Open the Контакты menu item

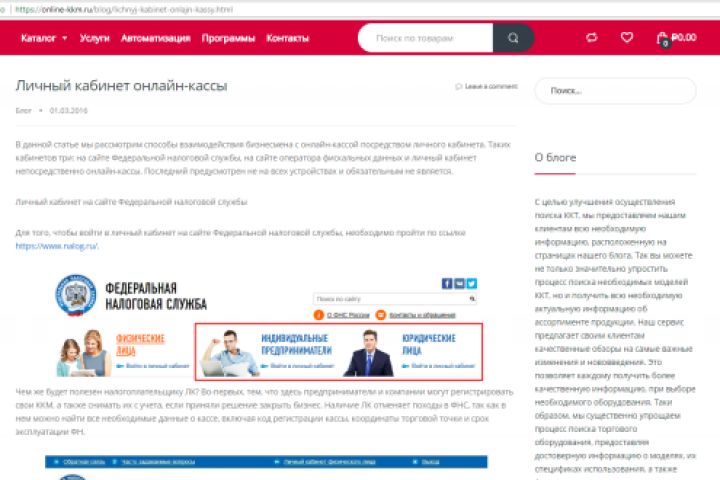[287, 38]
